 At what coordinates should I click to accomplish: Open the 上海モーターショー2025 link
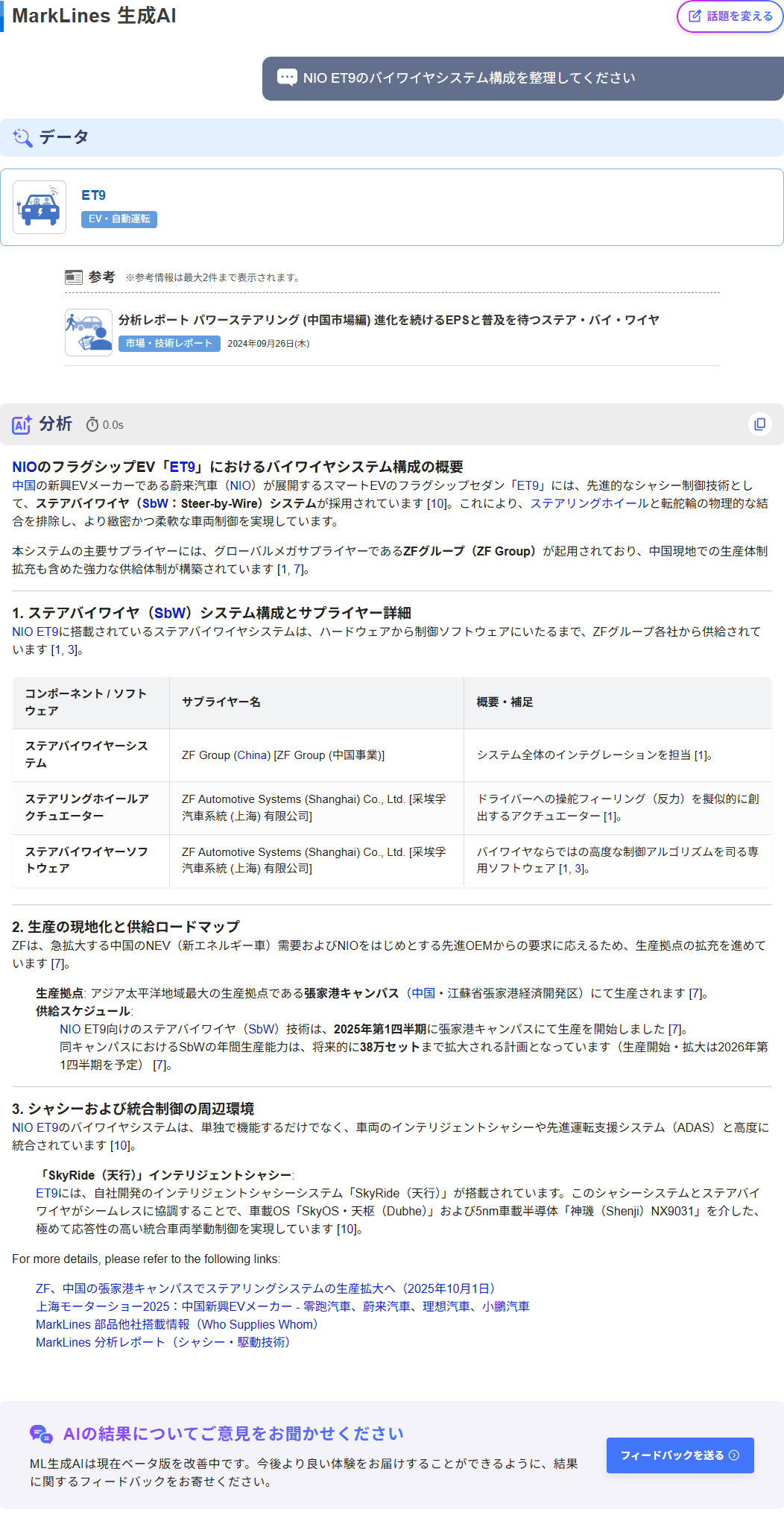click(x=282, y=1306)
